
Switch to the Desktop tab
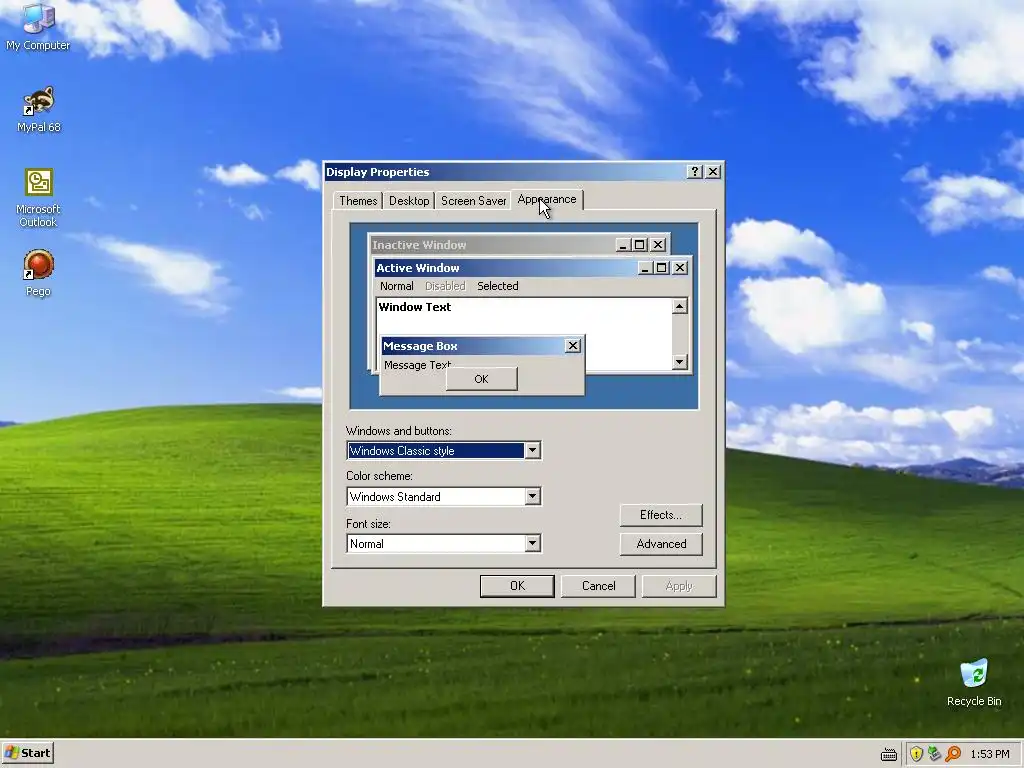pos(409,200)
